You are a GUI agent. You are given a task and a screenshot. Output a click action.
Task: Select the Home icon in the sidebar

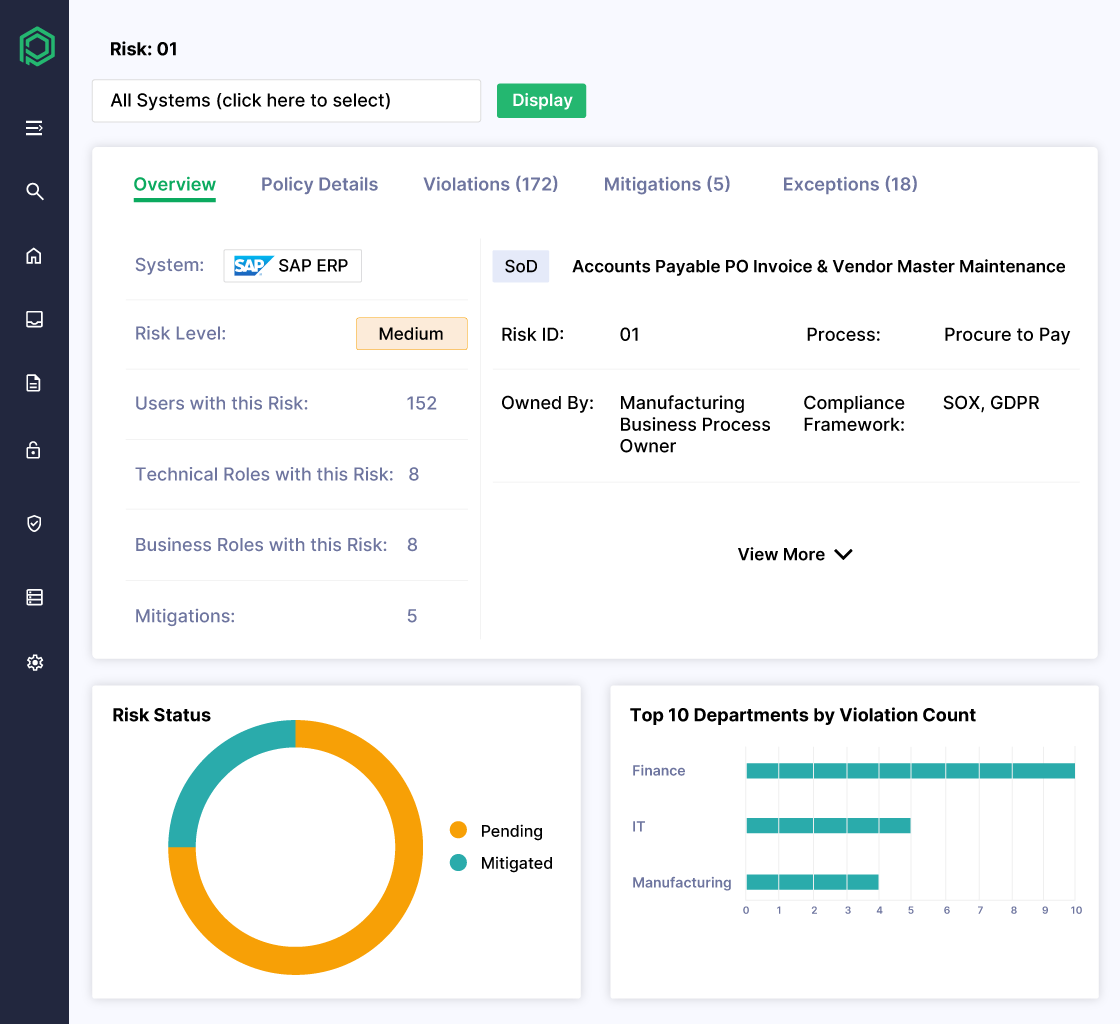[34, 255]
